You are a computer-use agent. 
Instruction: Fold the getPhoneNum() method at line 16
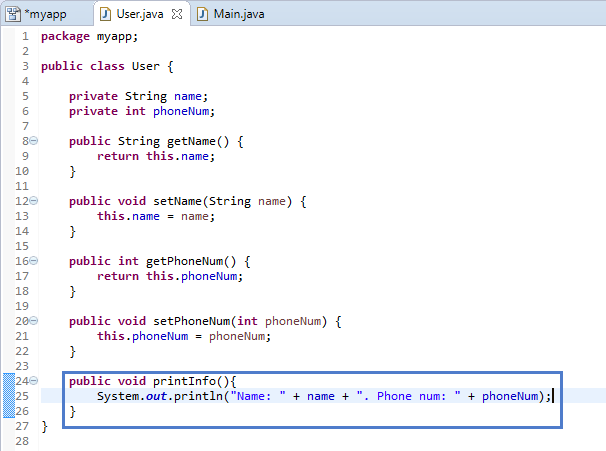tap(33, 261)
